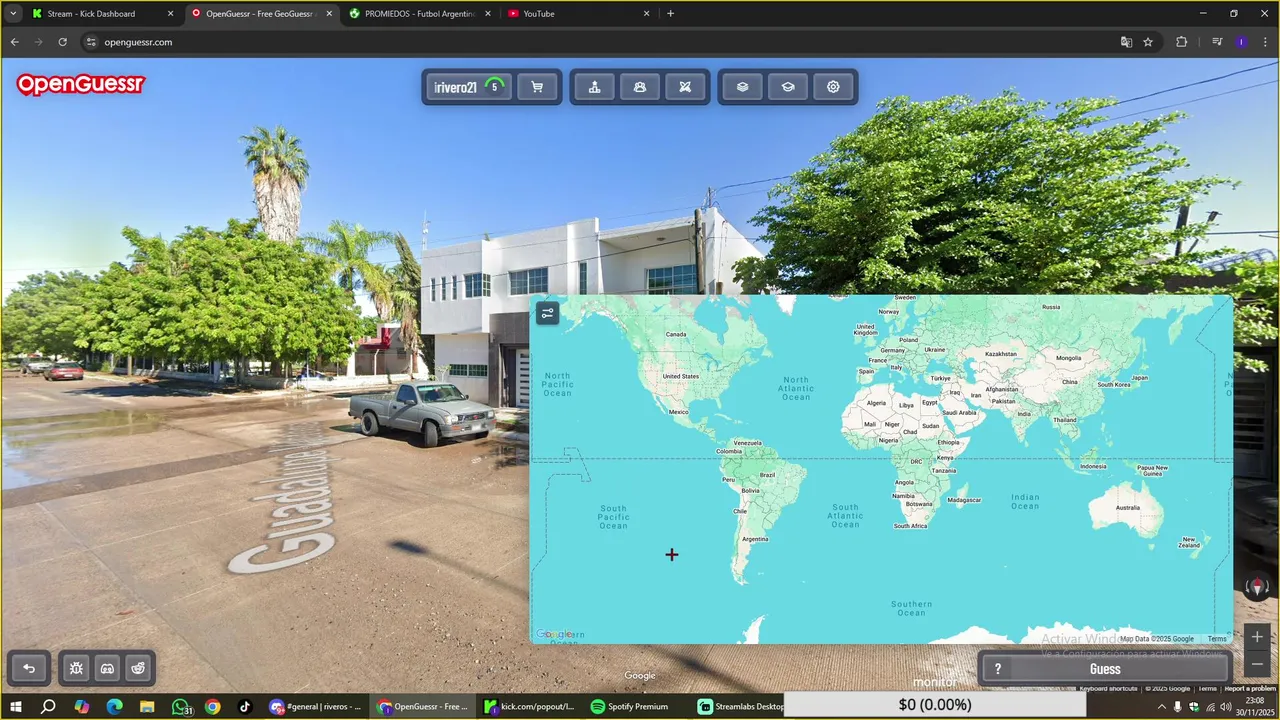Switch to Discord #general window
The image size is (1280, 720).
[x=315, y=706]
